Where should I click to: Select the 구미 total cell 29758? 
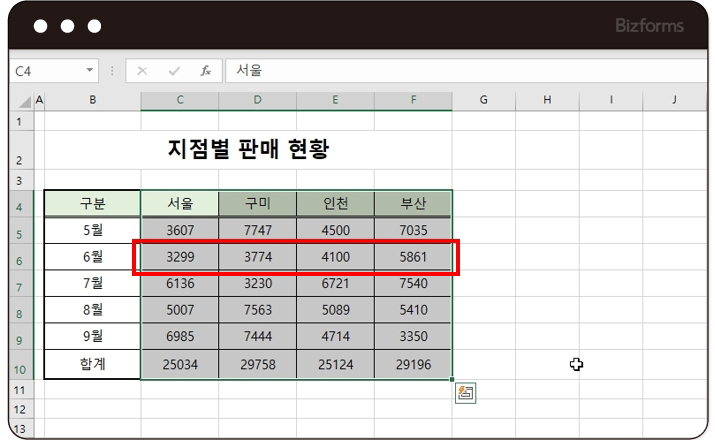coord(257,365)
